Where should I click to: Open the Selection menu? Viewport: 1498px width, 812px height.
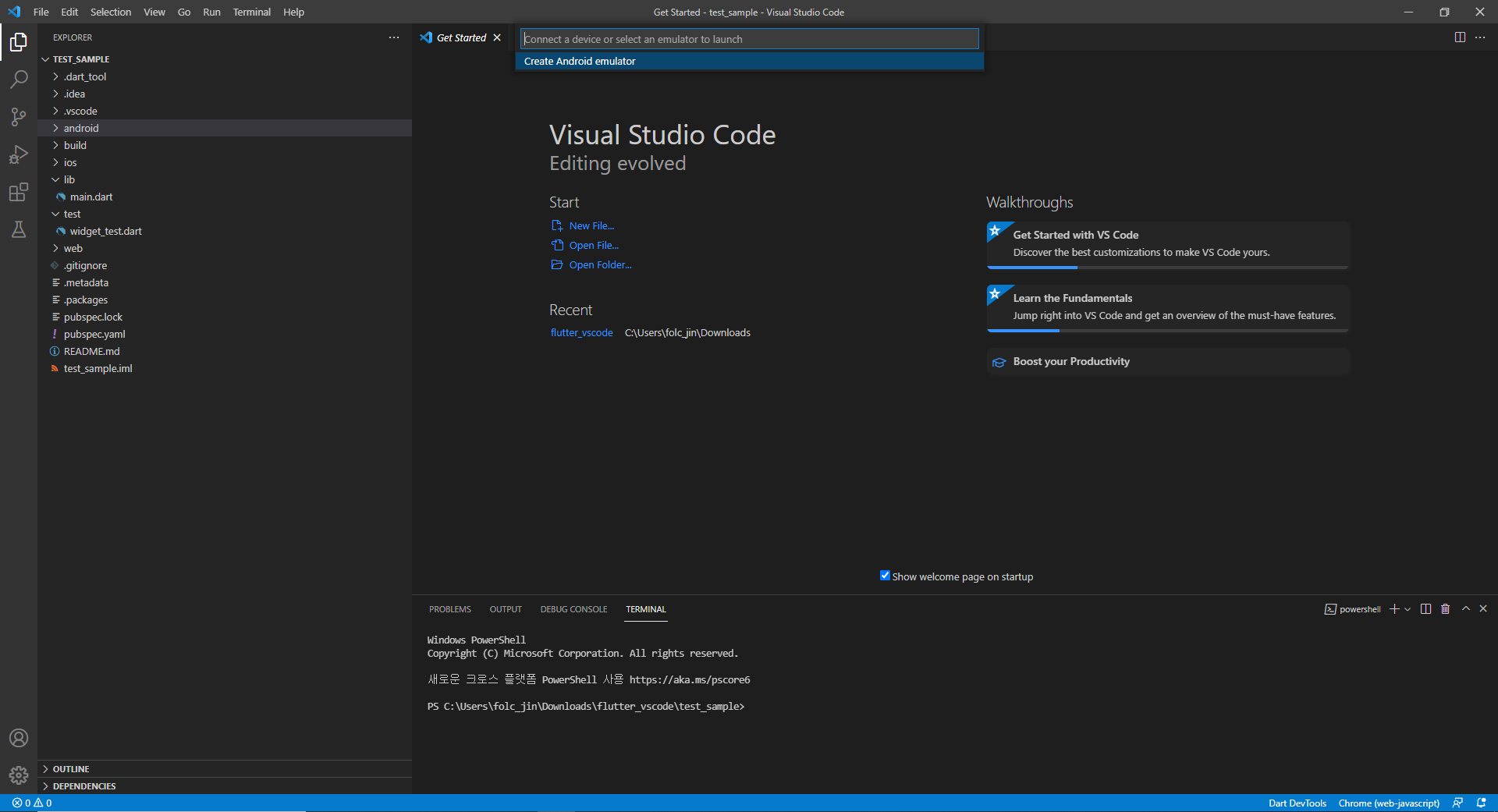[x=111, y=12]
